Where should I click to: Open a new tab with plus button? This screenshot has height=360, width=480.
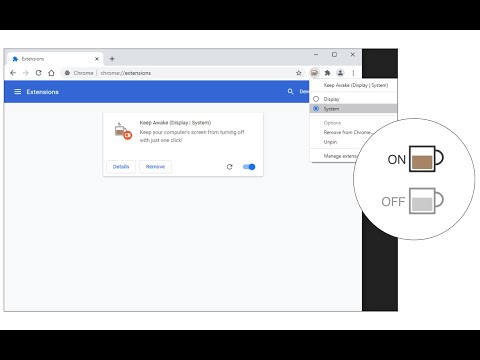click(112, 59)
